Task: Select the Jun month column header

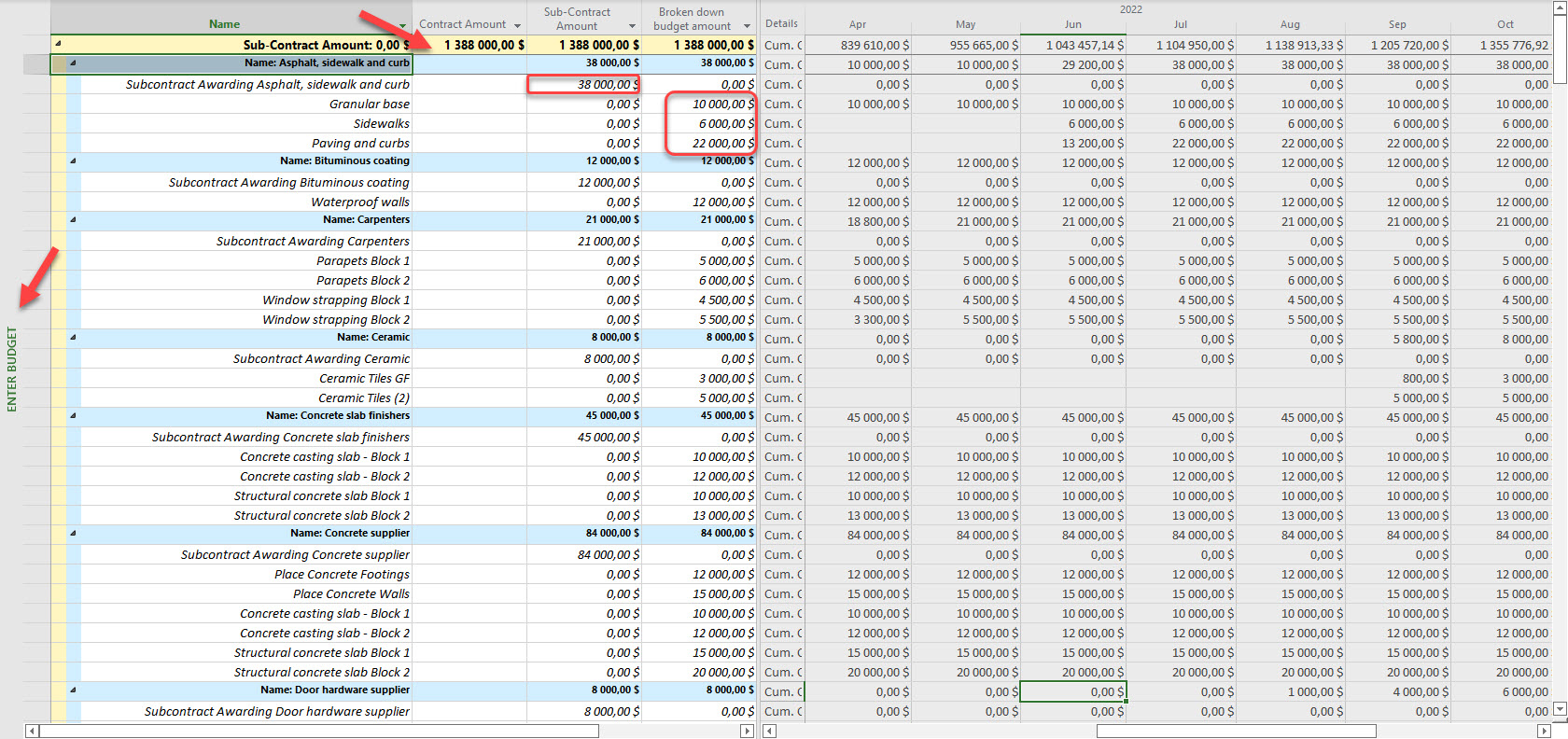Action: (1072, 24)
